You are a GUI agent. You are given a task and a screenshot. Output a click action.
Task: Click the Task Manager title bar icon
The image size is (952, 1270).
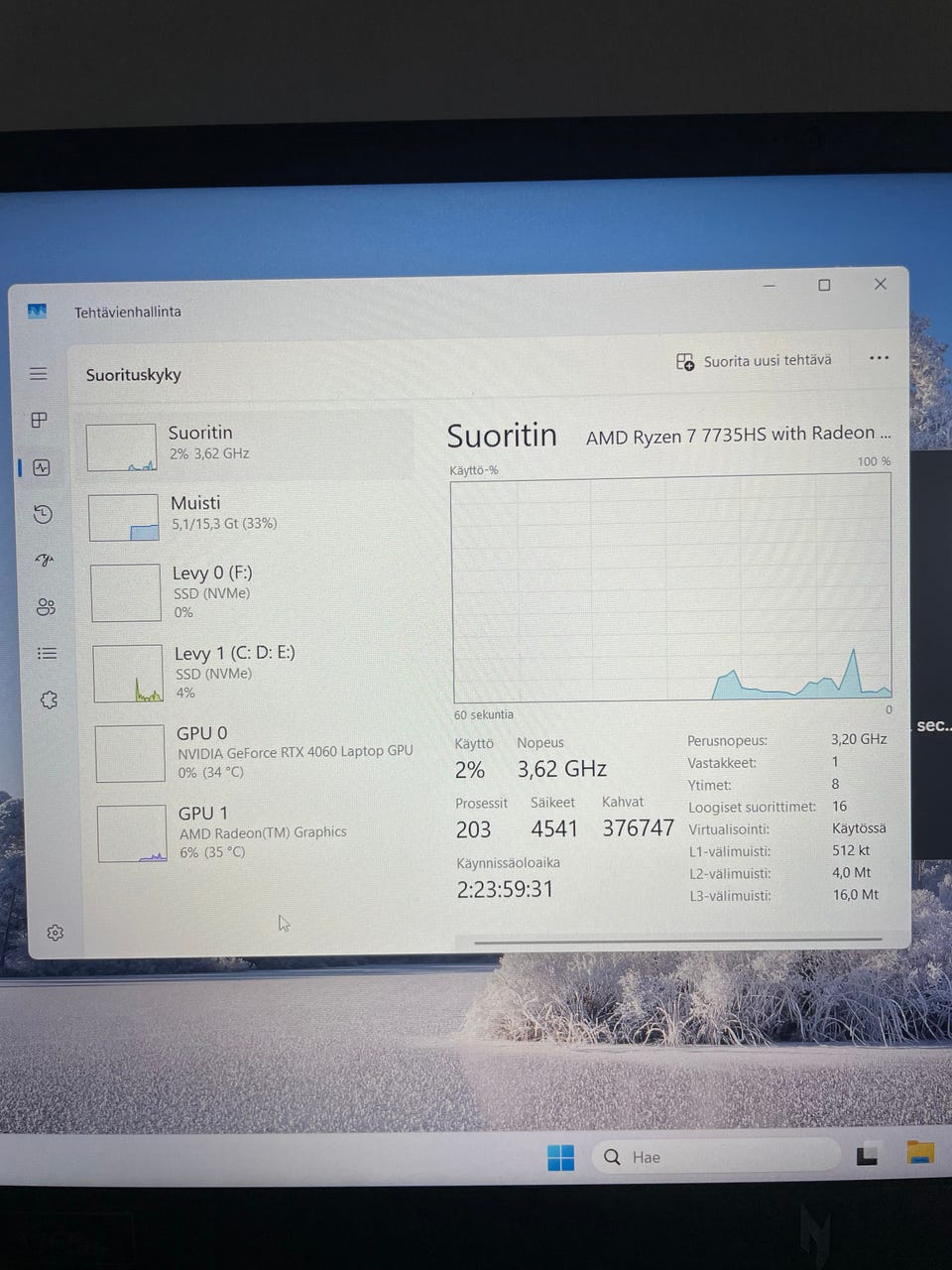click(x=38, y=311)
